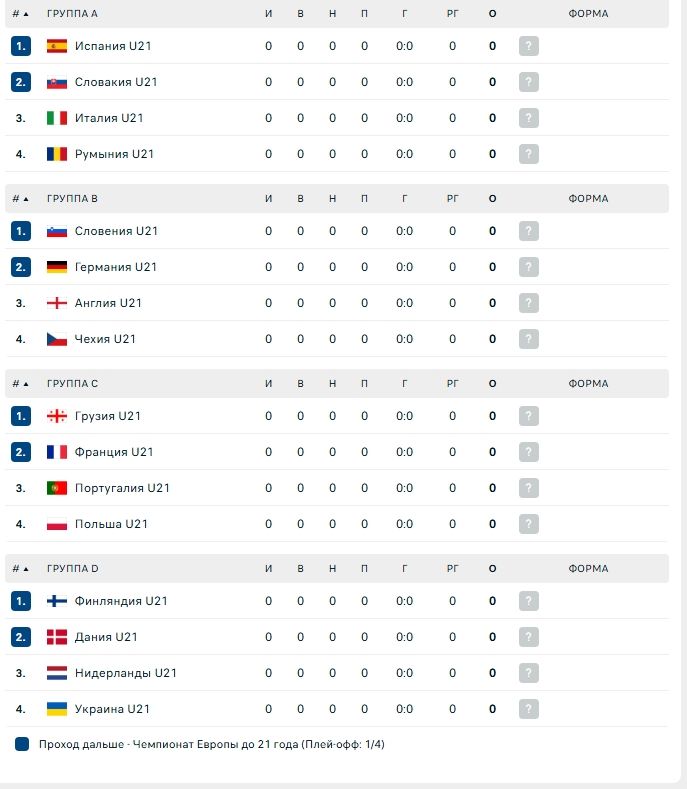Viewport: 687px width, 789px height.
Task: Click the Ukraine U21 flag icon
Action: [x=56, y=708]
